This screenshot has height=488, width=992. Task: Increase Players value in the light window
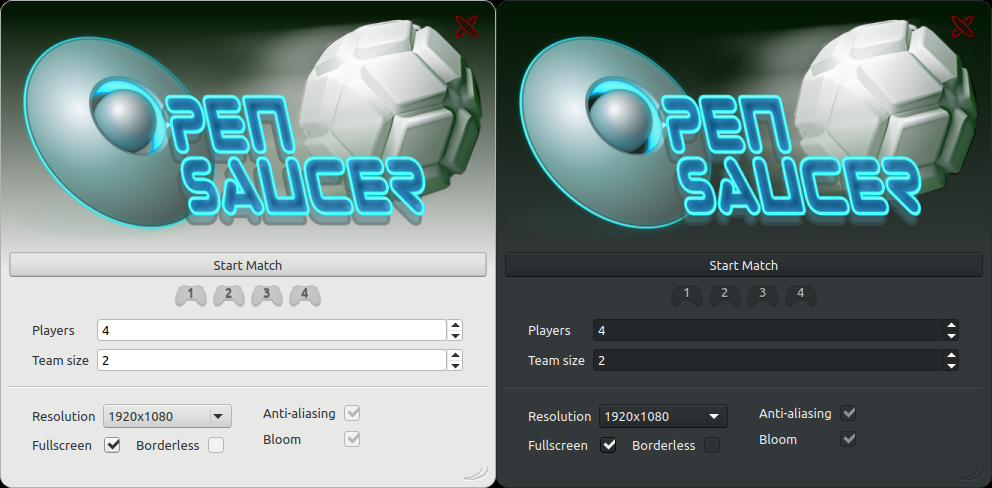(455, 325)
